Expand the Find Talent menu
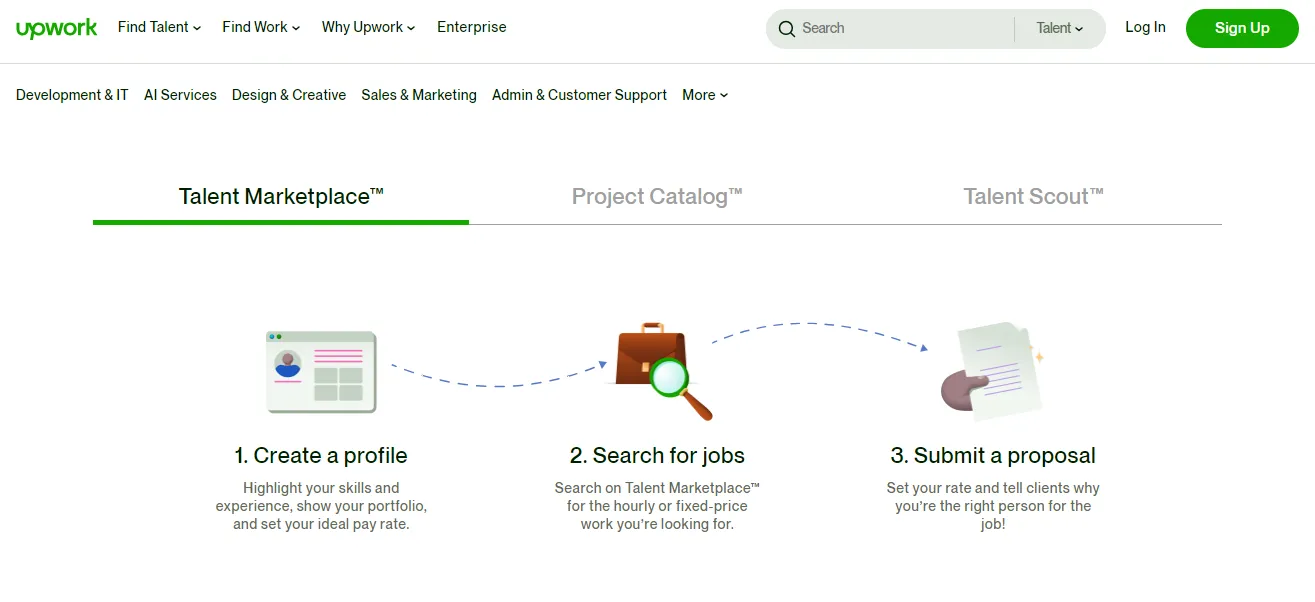This screenshot has height=602, width=1315. (160, 27)
